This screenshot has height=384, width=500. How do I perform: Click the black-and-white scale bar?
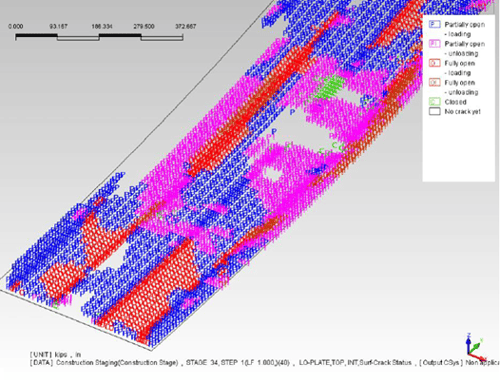click(99, 37)
